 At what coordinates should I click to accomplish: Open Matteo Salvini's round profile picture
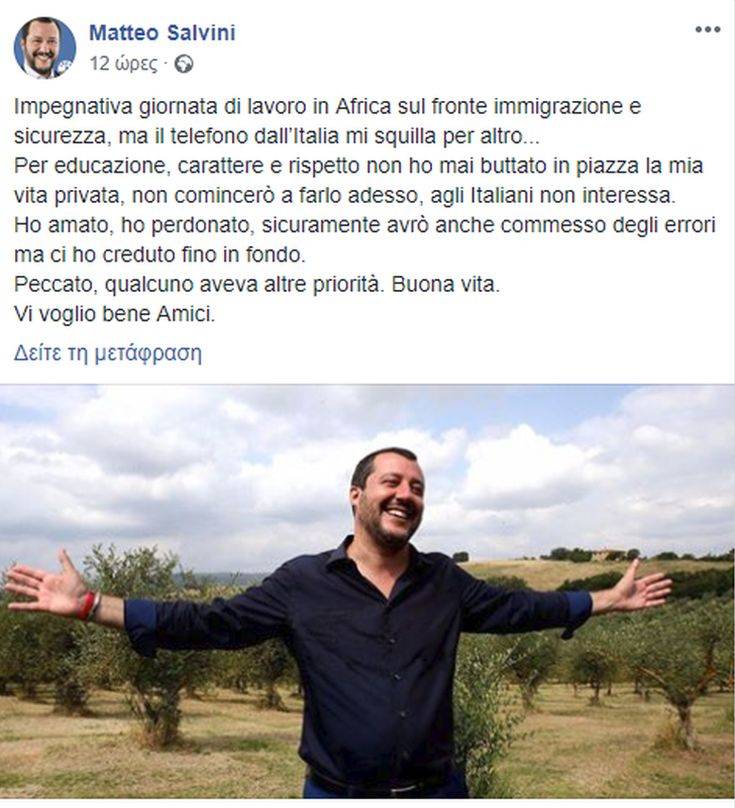tap(44, 47)
